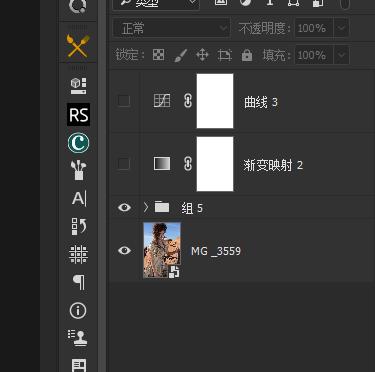Viewport: 375px width, 372px height.
Task: Select the MG _3559 layer thumbnail
Action: pyautogui.click(x=162, y=250)
